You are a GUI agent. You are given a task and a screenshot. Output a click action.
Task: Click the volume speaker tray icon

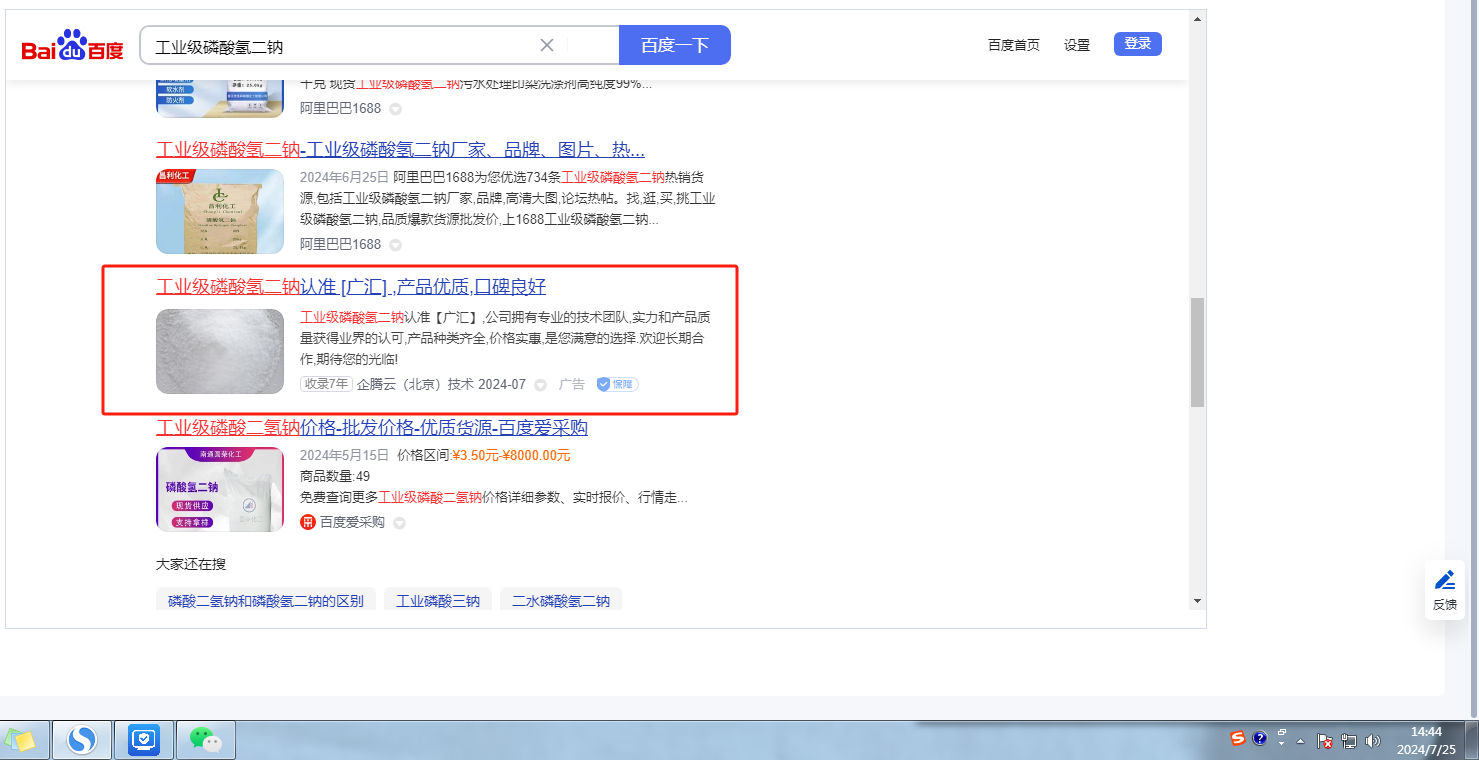(x=1372, y=741)
